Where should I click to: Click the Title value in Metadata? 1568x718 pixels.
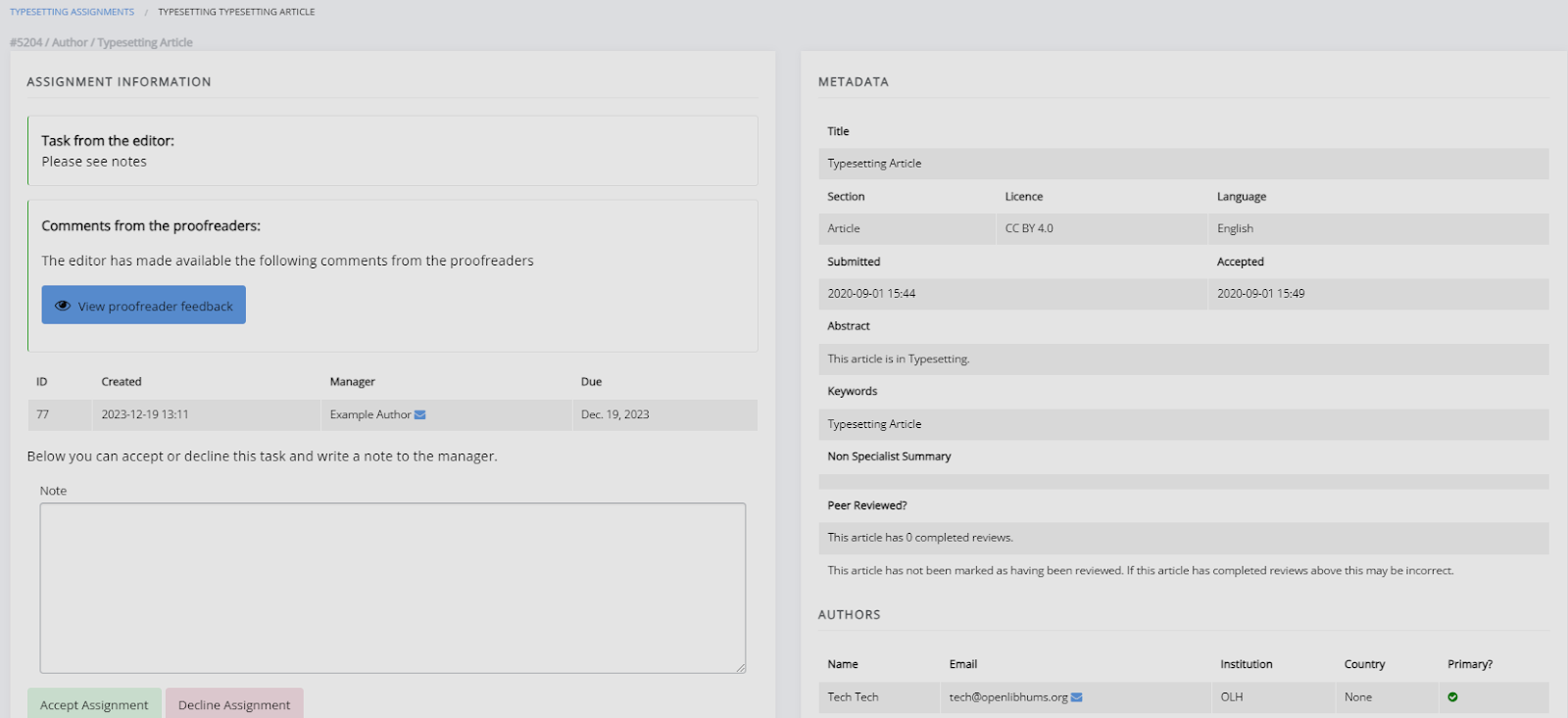[x=874, y=164]
